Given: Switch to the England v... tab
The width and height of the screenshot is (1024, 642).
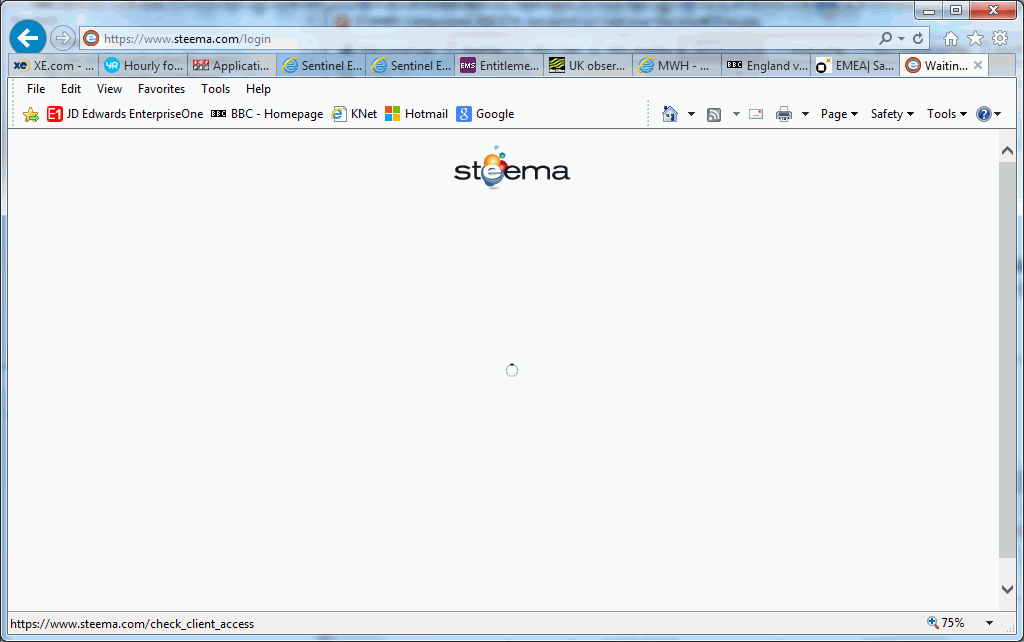Looking at the screenshot, I should pyautogui.click(x=767, y=65).
